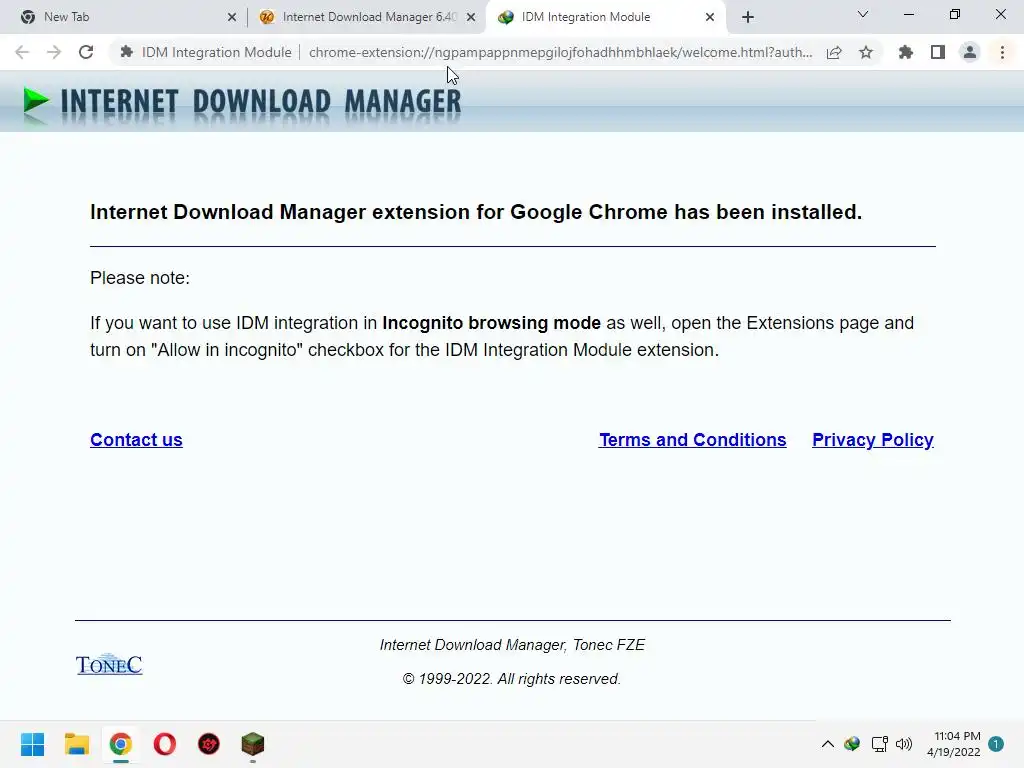The width and height of the screenshot is (1024, 768).
Task: Share this page icon in address bar
Action: click(x=834, y=52)
